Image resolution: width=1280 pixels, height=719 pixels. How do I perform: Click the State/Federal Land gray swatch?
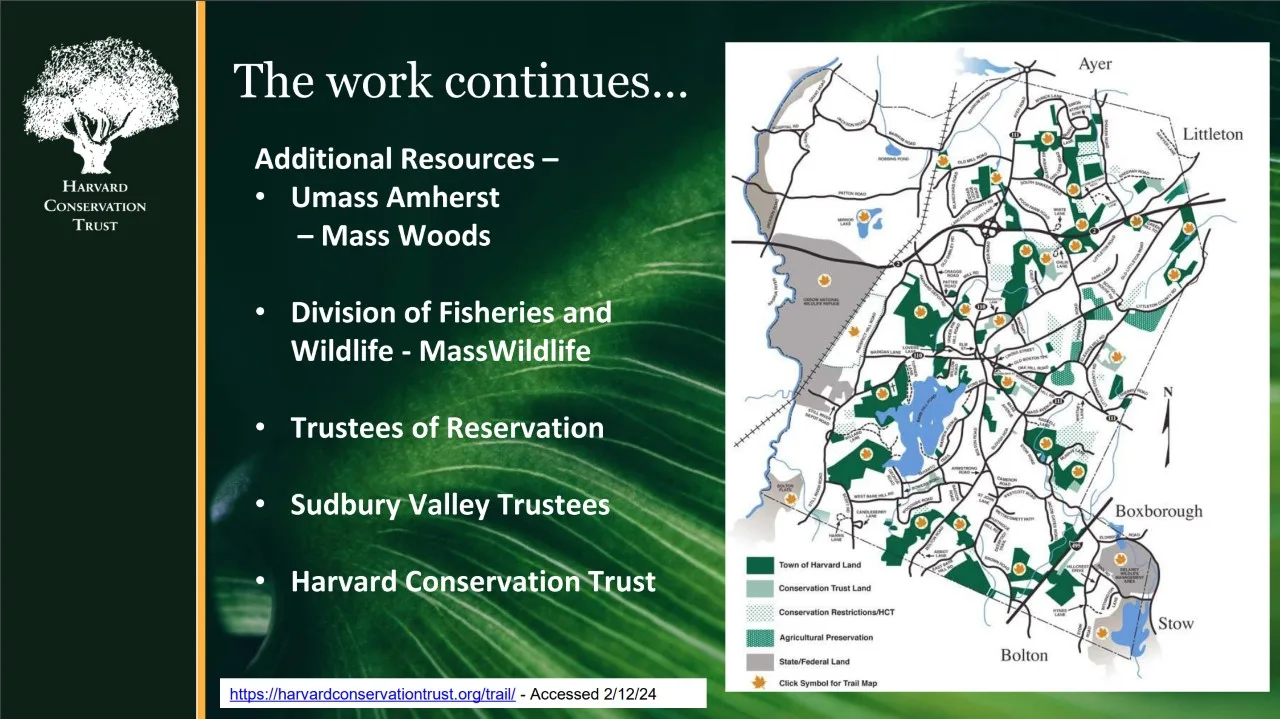pos(759,661)
